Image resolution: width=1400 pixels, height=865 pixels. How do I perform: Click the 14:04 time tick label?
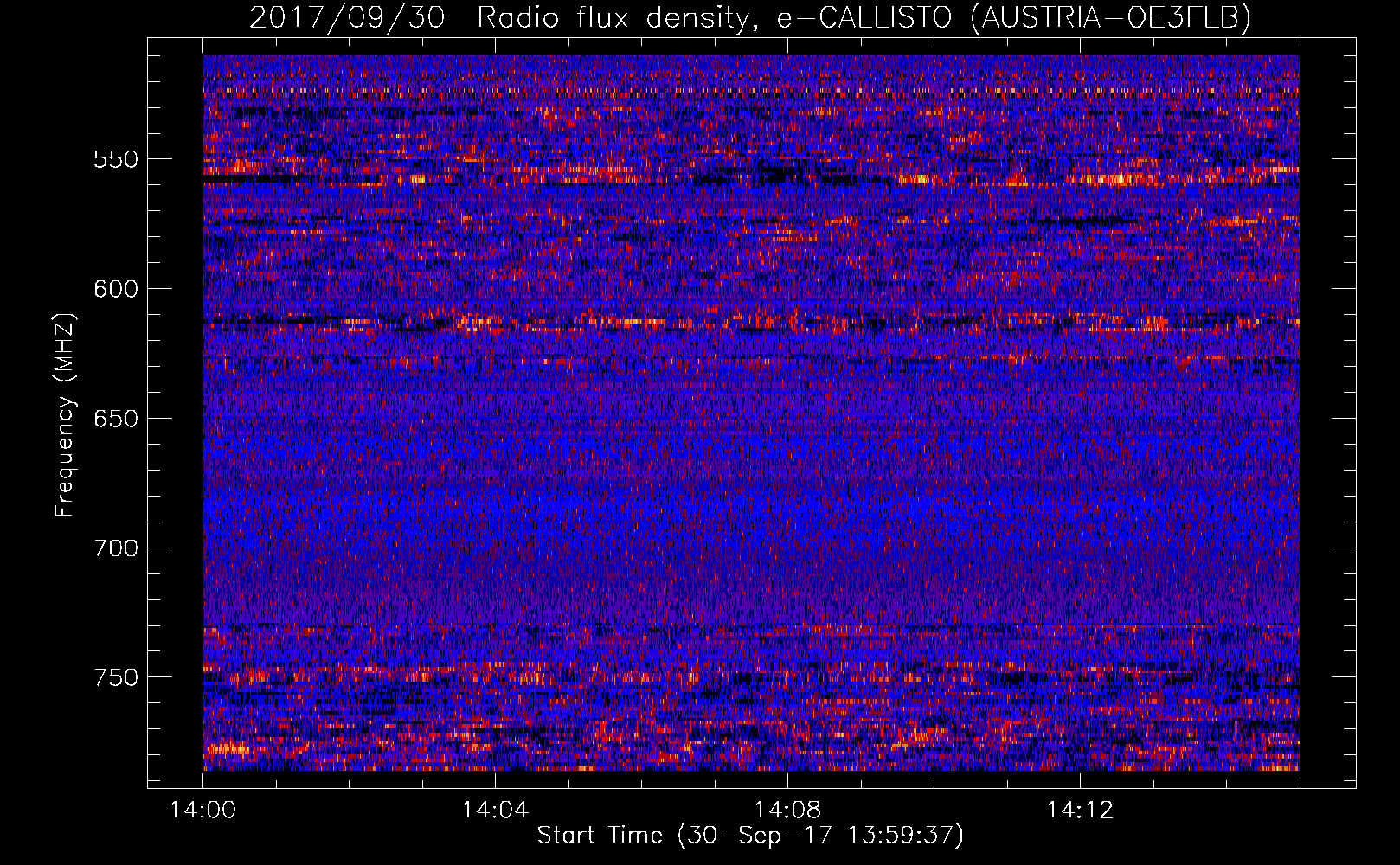tap(495, 811)
